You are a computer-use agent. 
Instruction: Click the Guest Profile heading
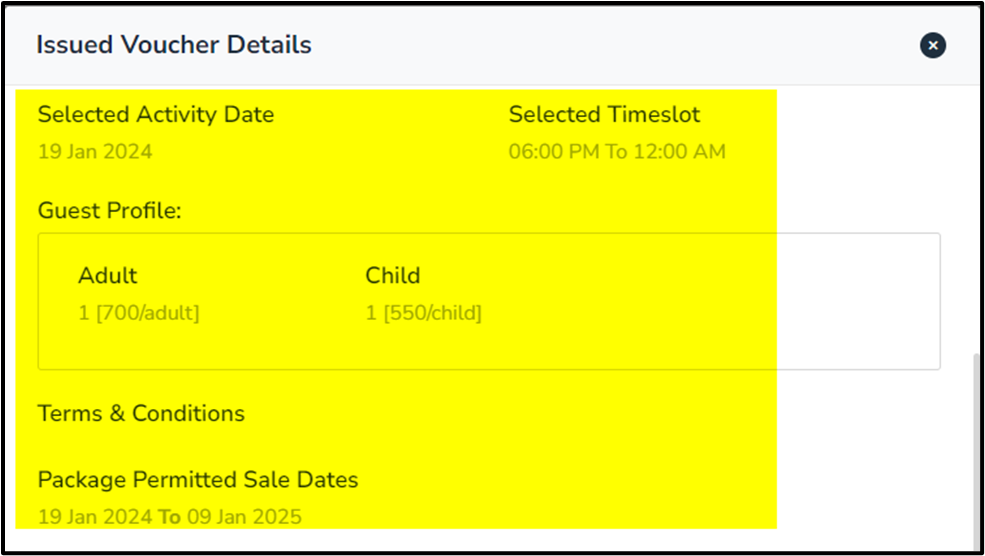[x=109, y=211]
